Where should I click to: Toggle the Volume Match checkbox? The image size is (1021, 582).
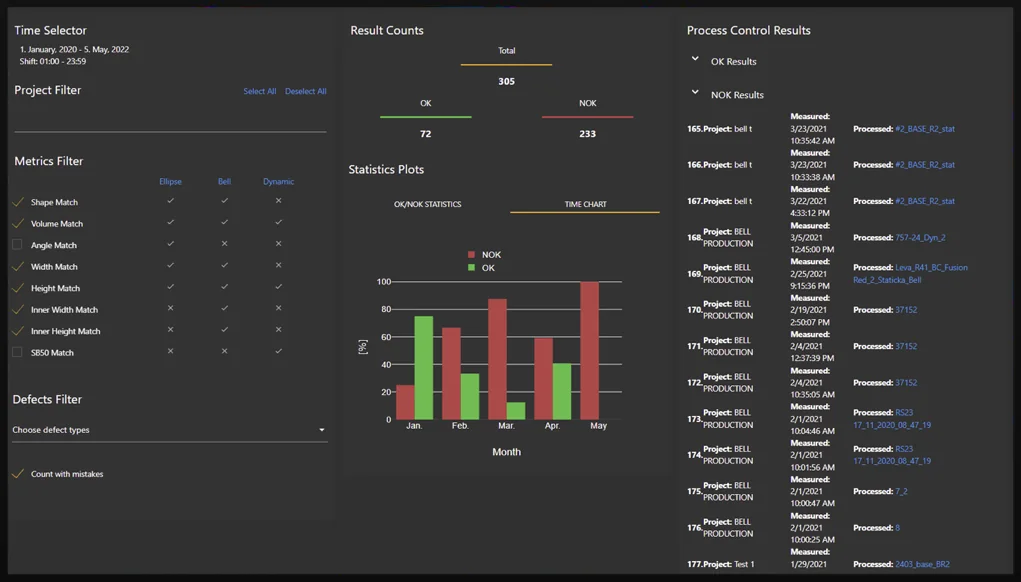(x=18, y=224)
